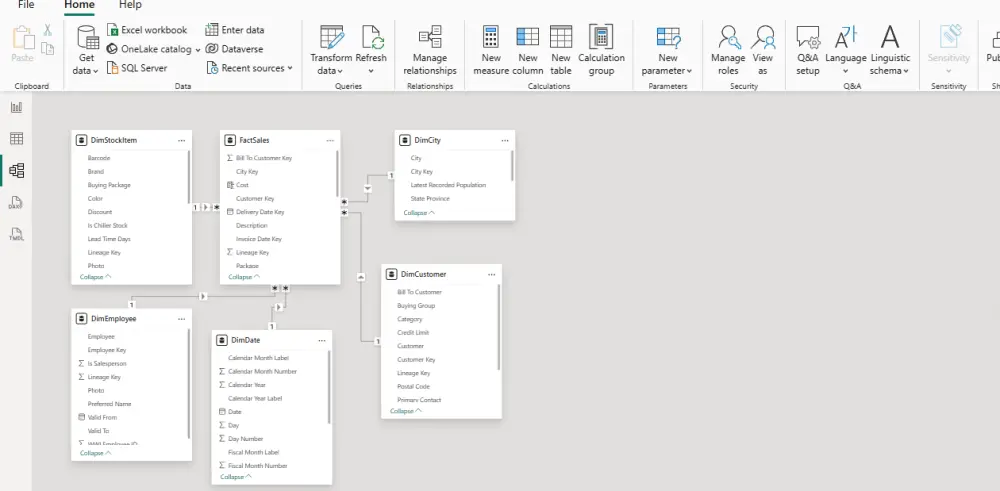This screenshot has width=1000, height=491.
Task: Create a New table
Action: 561,50
